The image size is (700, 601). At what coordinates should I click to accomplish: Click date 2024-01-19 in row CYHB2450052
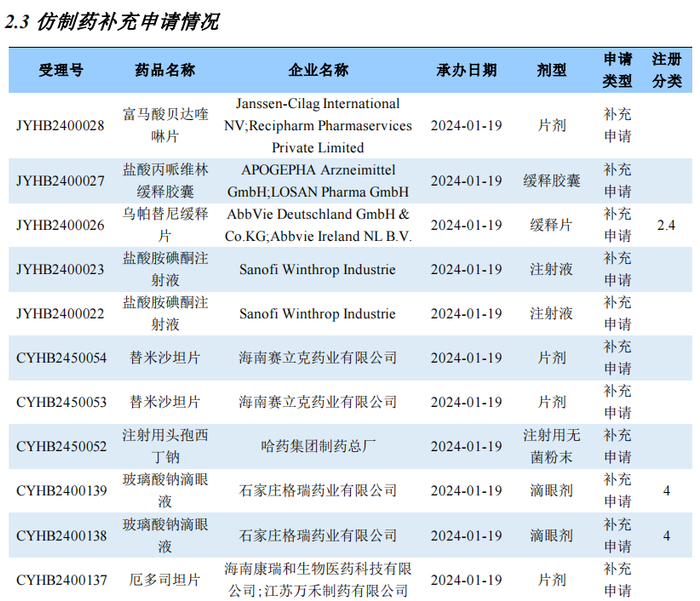point(467,446)
